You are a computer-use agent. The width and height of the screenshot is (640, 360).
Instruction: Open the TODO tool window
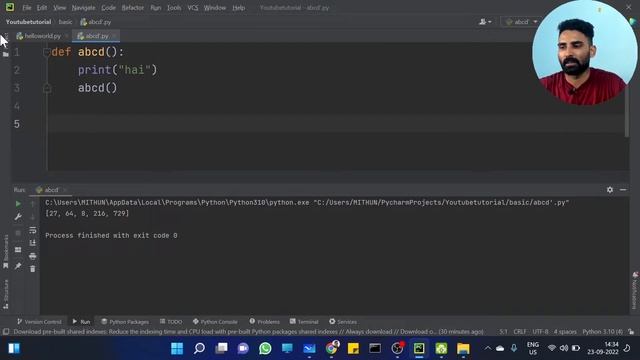[x=171, y=322]
